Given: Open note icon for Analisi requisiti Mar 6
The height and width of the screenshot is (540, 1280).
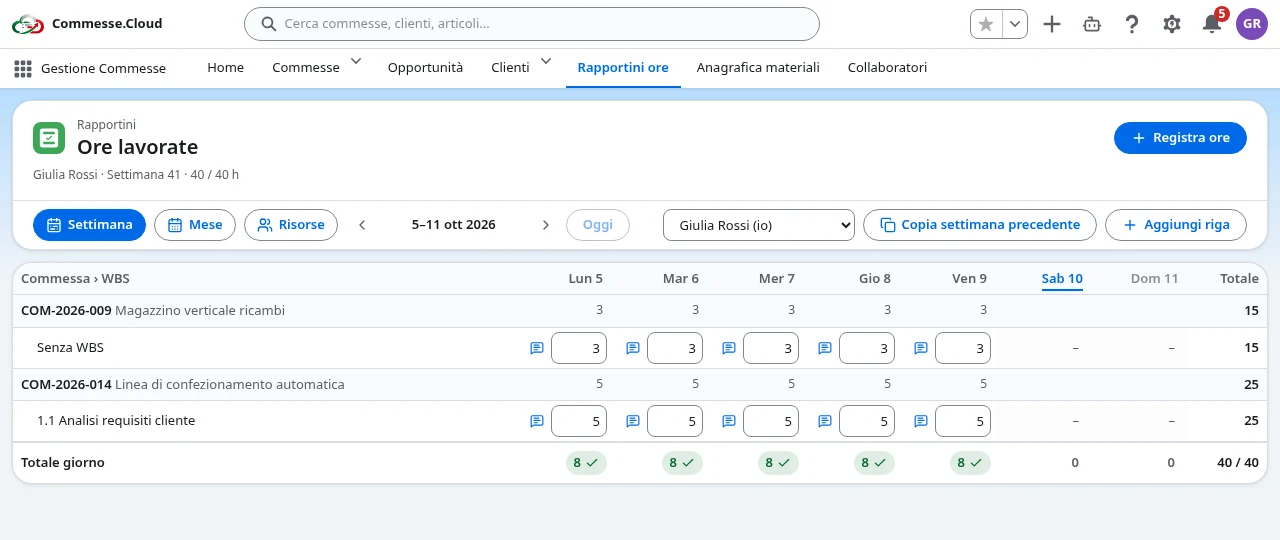Looking at the screenshot, I should coord(633,421).
